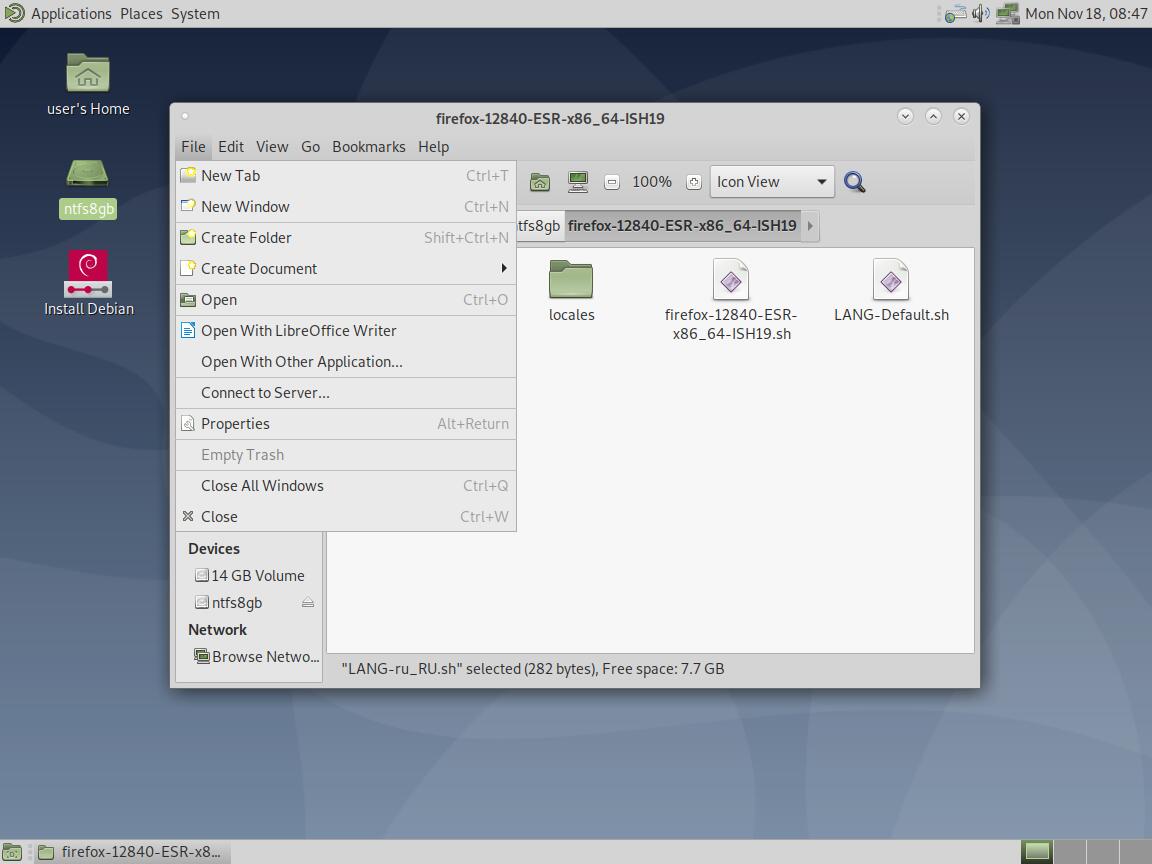Click Close entry in File menu

tap(346, 516)
